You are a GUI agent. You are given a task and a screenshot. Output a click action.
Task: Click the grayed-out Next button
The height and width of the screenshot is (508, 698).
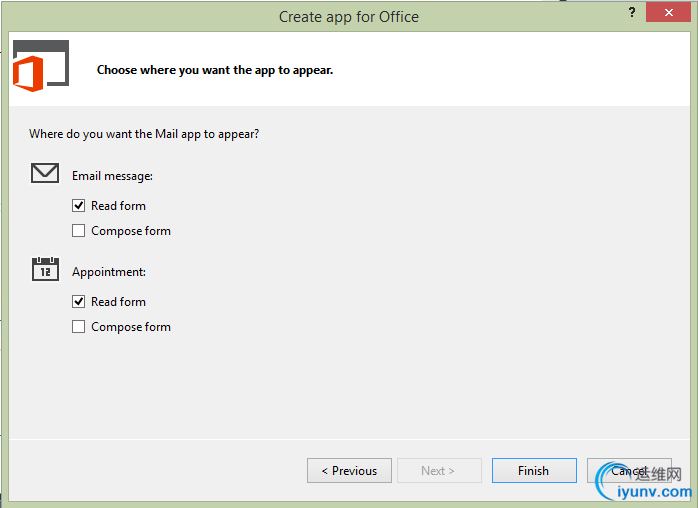point(439,471)
